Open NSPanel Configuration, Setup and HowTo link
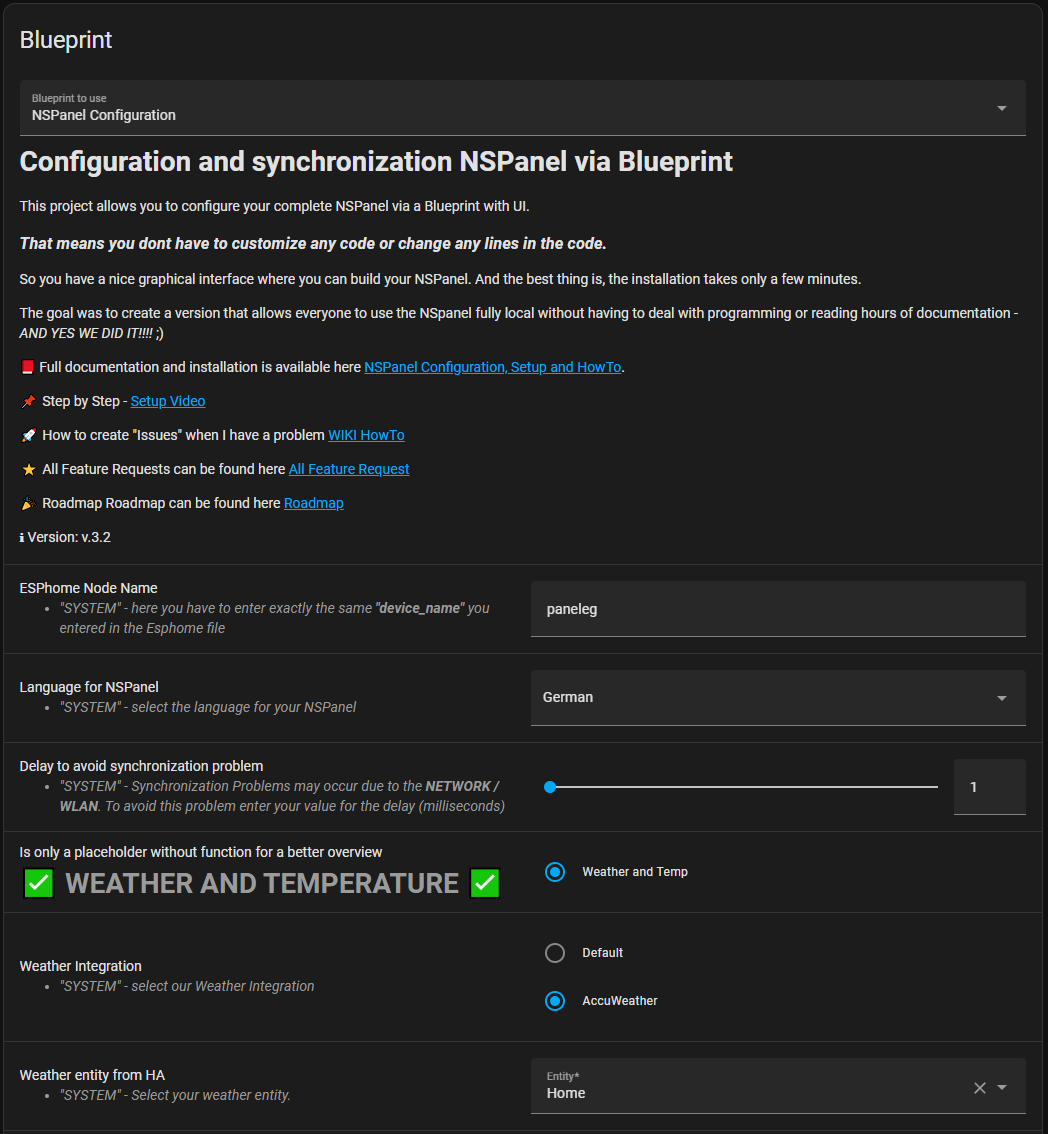1048x1134 pixels. 492,367
